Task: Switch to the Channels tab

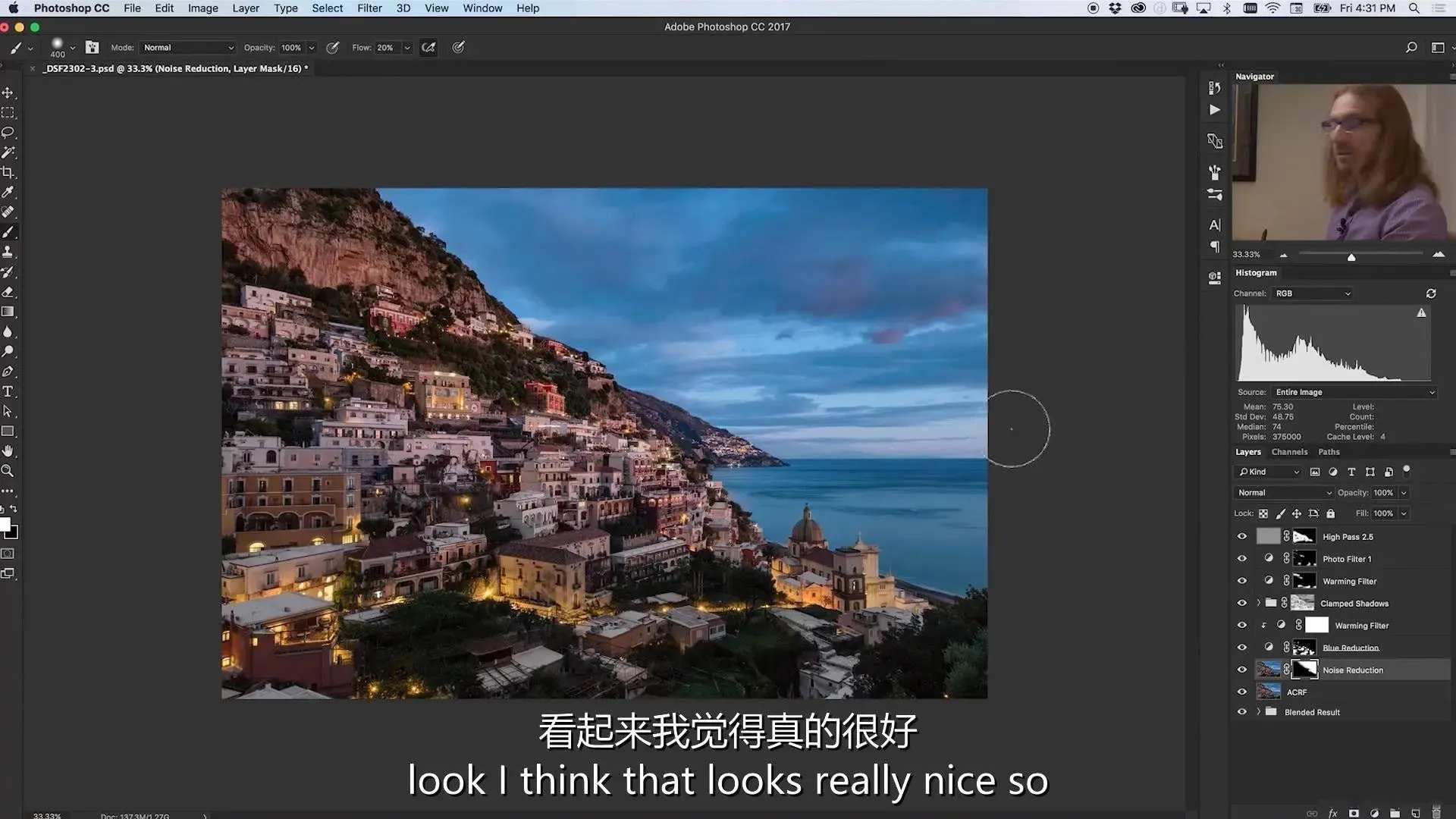Action: tap(1289, 452)
